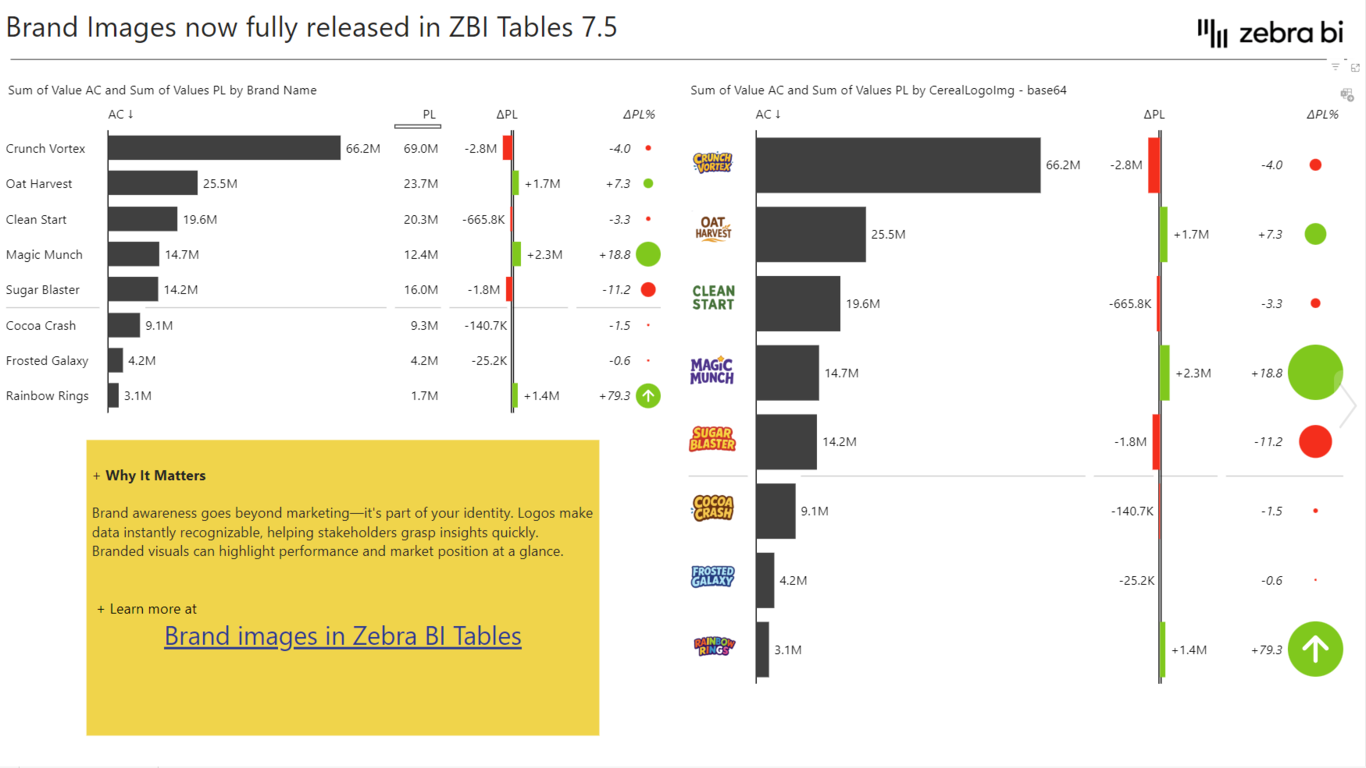Viewport: 1366px width, 768px height.
Task: Open the Zebra BI chart settings icon
Action: pyautogui.click(x=1347, y=95)
